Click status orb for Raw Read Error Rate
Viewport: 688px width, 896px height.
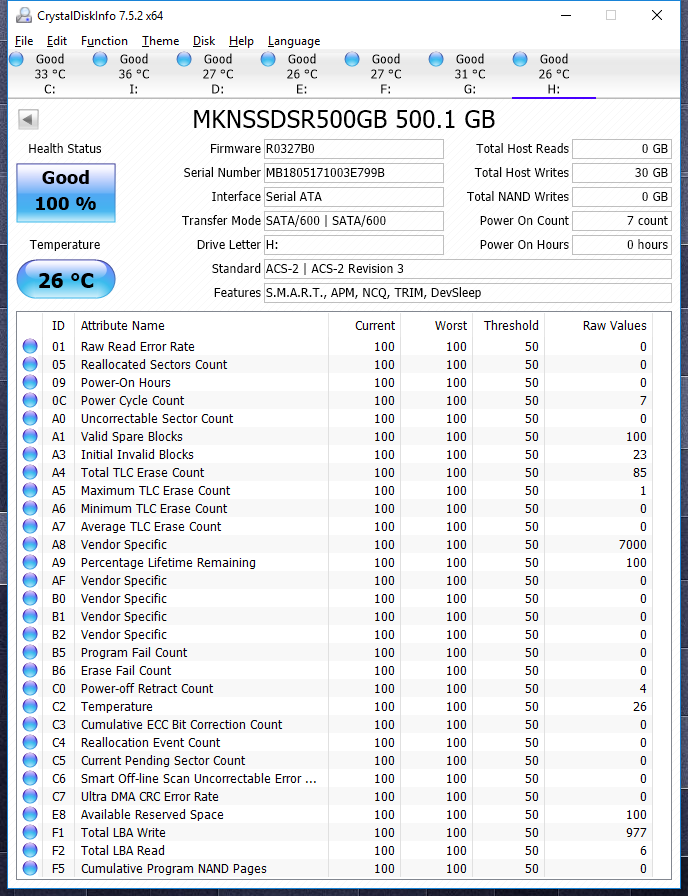click(30, 347)
